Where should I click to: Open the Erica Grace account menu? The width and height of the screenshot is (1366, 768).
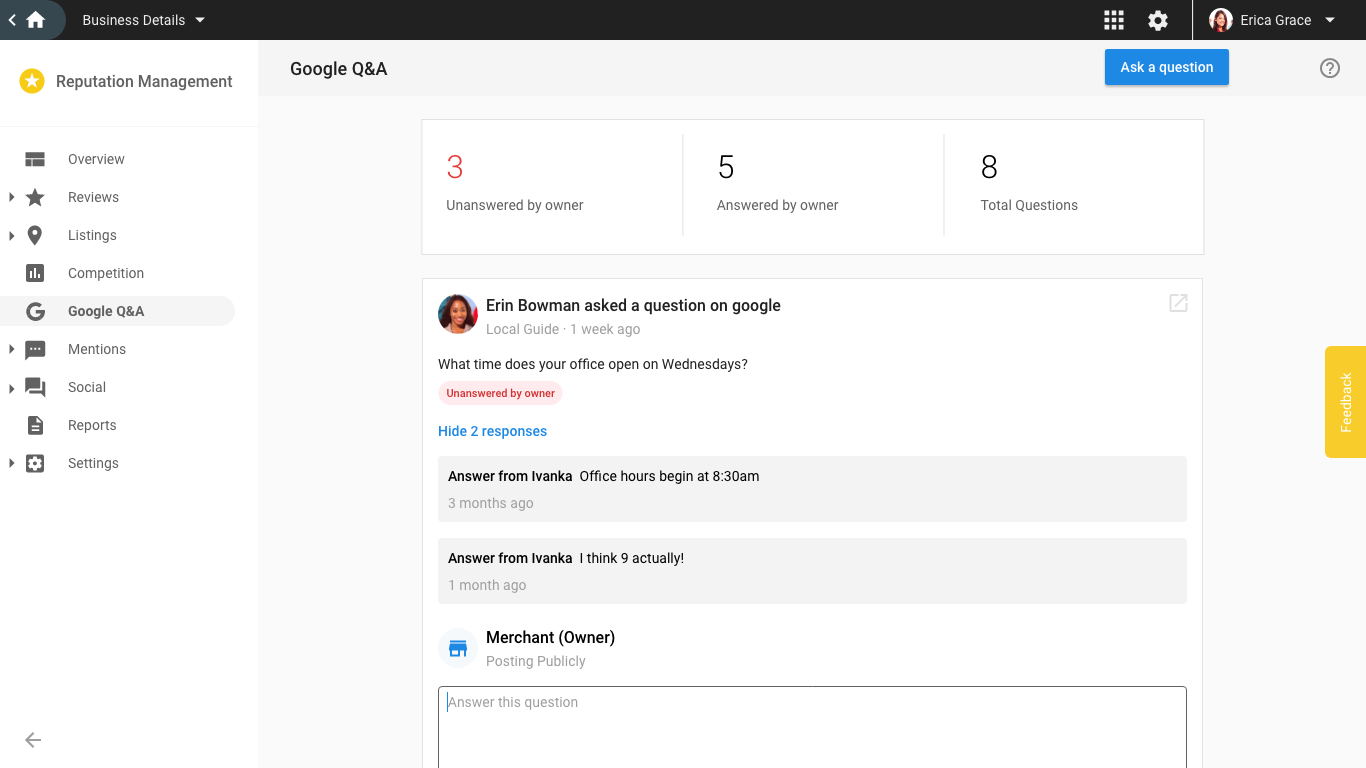click(1273, 20)
